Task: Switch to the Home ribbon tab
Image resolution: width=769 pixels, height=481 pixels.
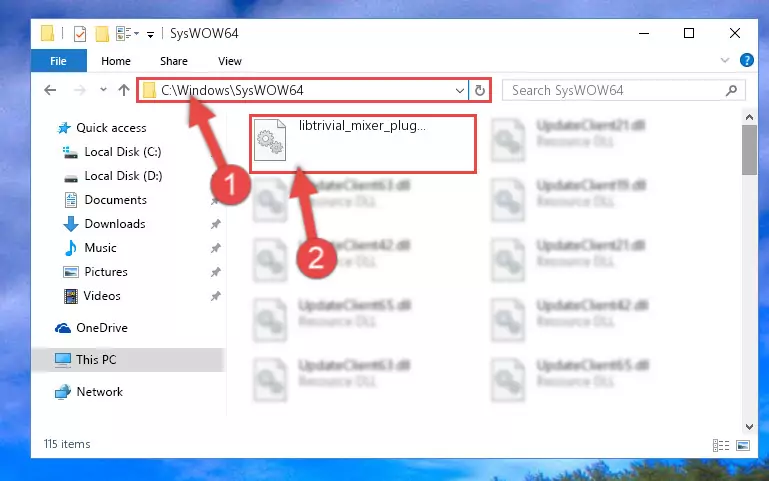Action: coord(116,61)
